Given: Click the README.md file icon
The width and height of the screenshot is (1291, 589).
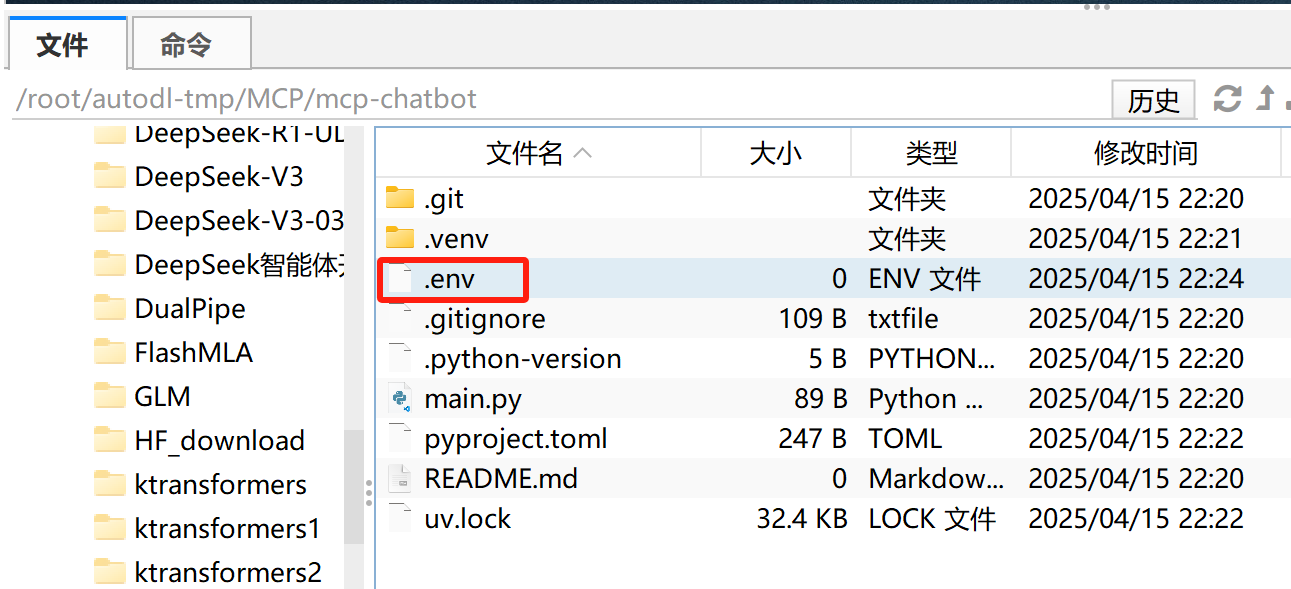Looking at the screenshot, I should coord(400,478).
